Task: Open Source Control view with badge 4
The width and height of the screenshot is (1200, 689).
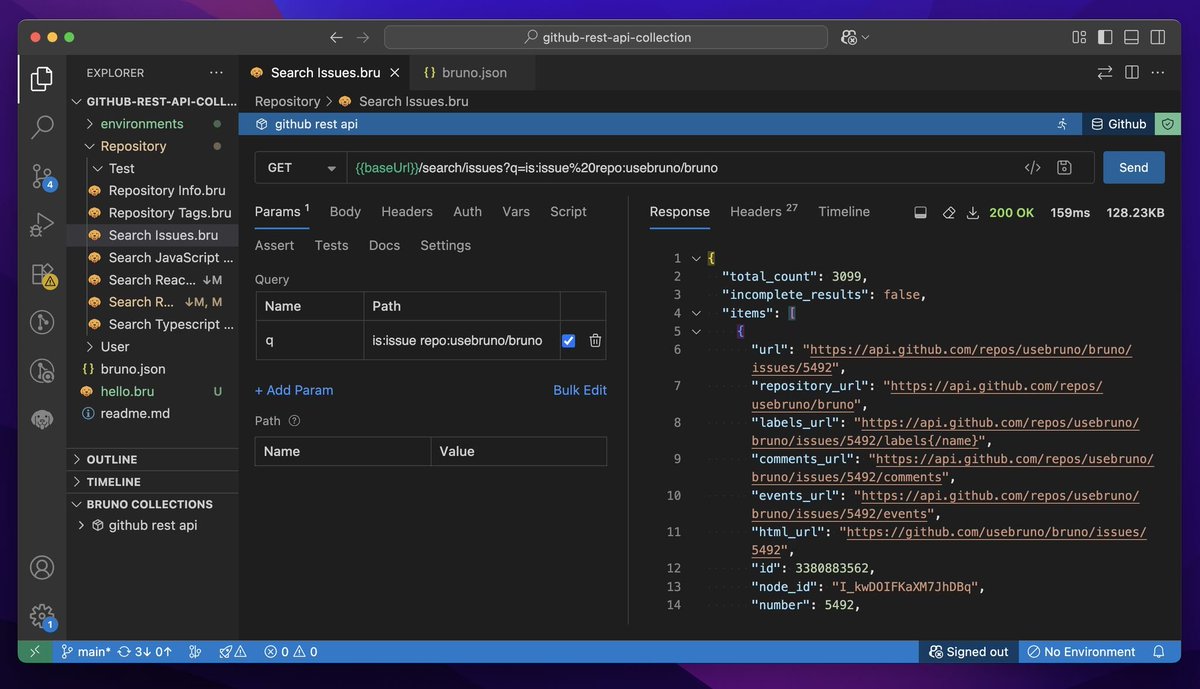Action: pyautogui.click(x=42, y=176)
